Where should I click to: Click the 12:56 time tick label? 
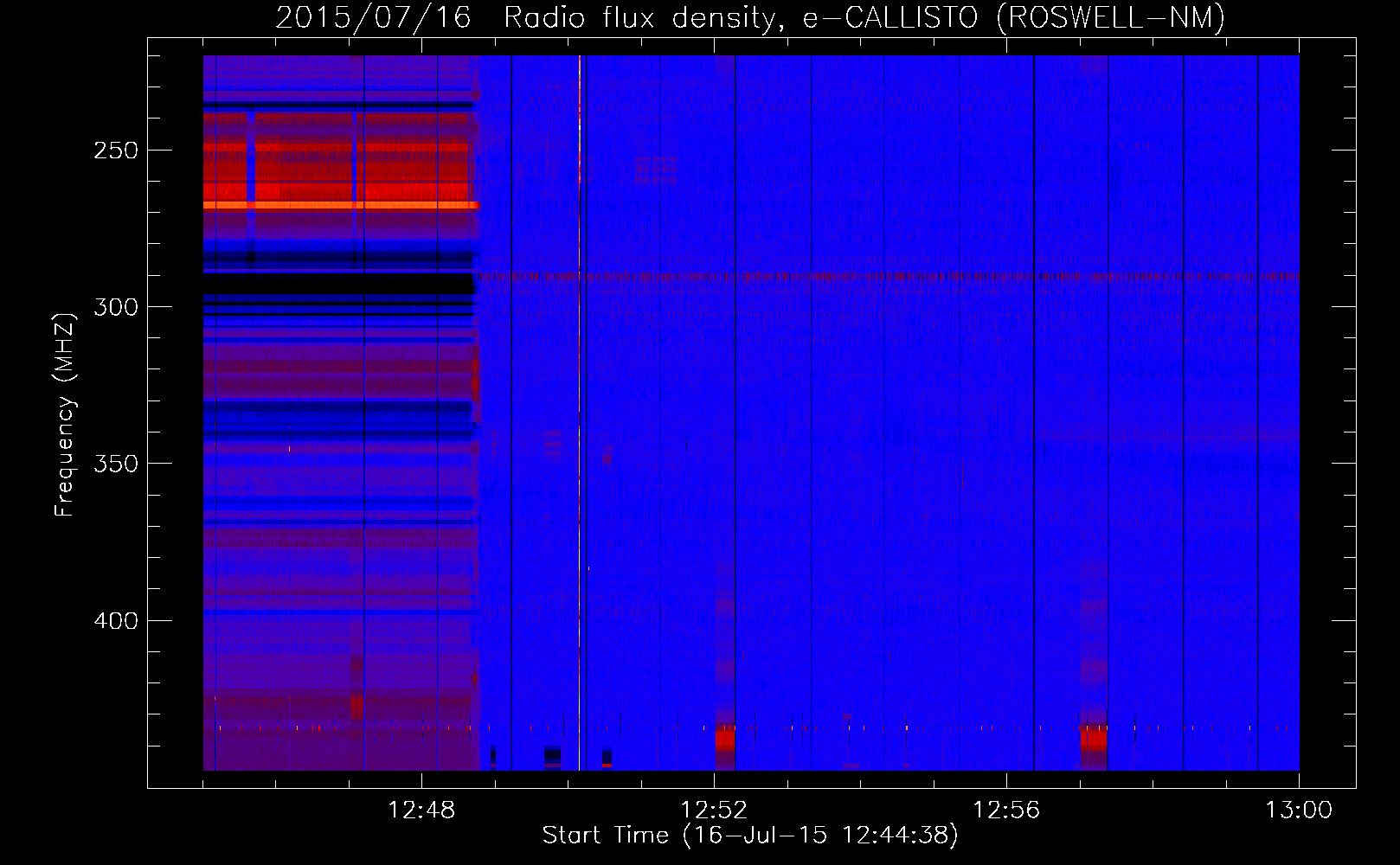click(1006, 811)
